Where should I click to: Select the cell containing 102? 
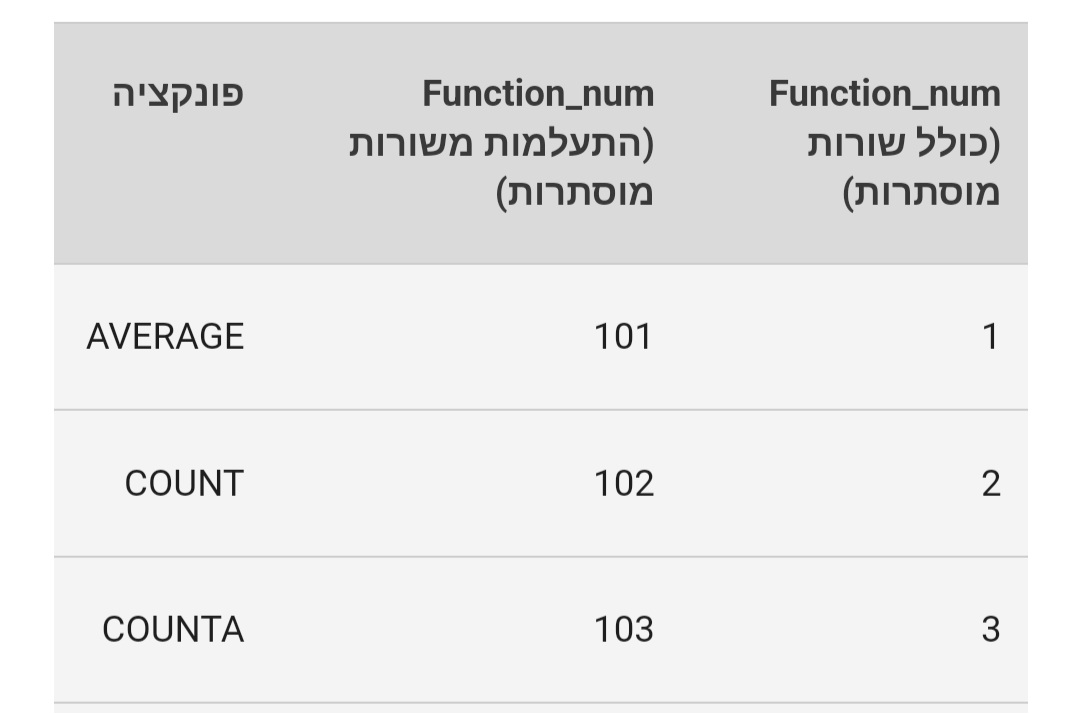(x=622, y=484)
